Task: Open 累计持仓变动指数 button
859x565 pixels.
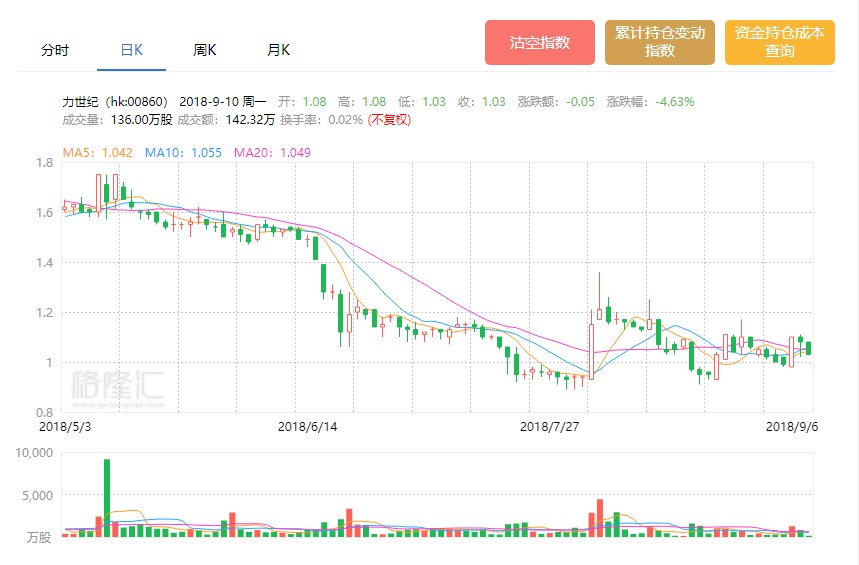Action: click(660, 43)
